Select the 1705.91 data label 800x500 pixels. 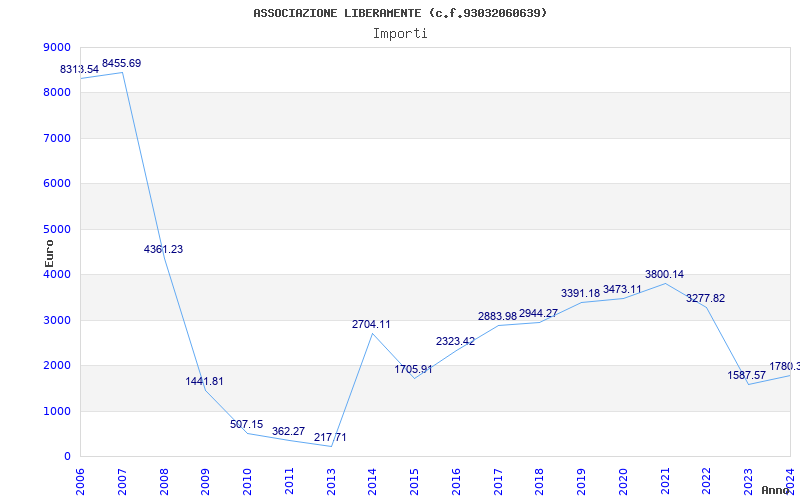413,369
